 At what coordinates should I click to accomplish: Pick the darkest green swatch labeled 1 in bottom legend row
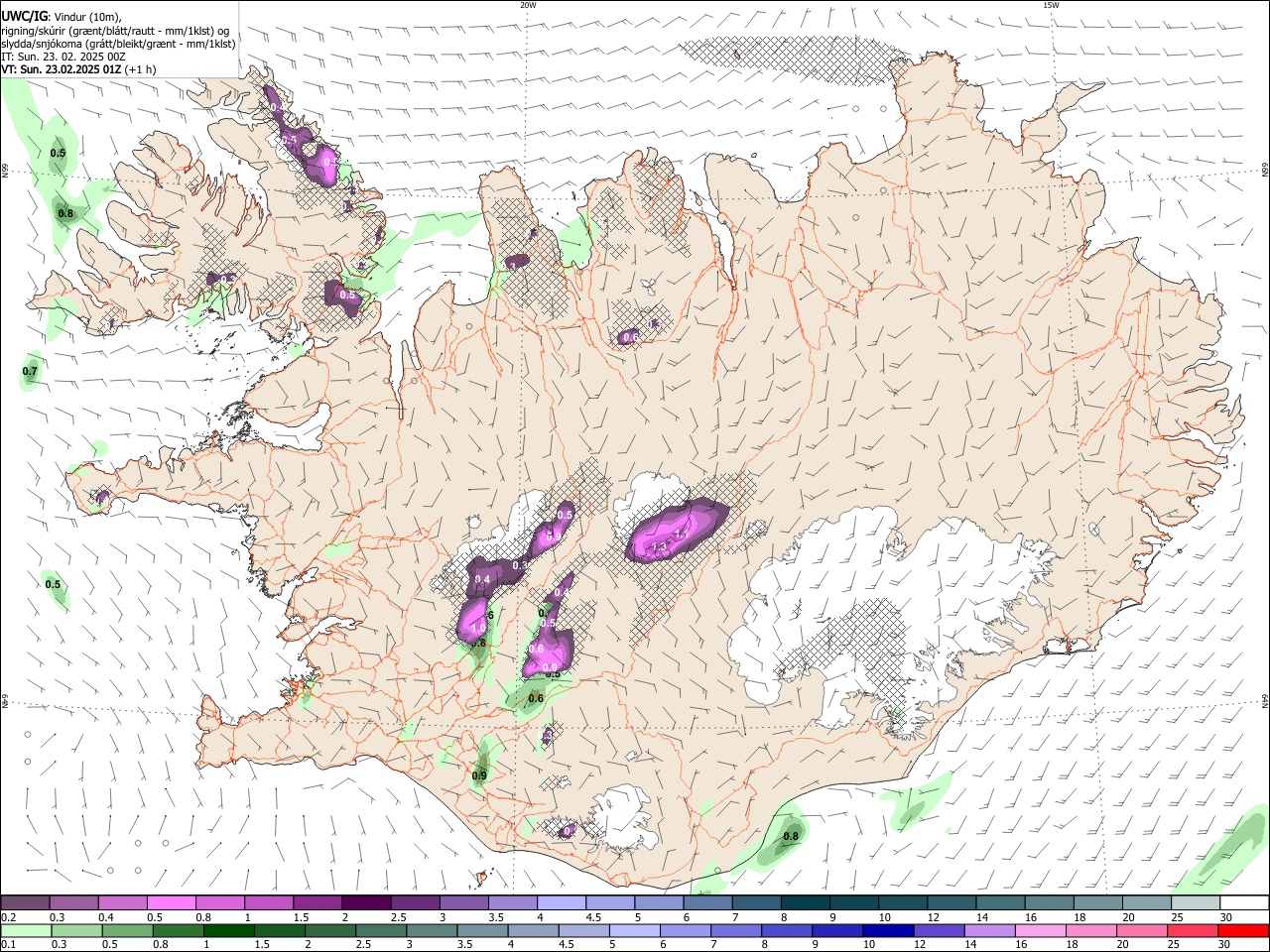click(229, 930)
